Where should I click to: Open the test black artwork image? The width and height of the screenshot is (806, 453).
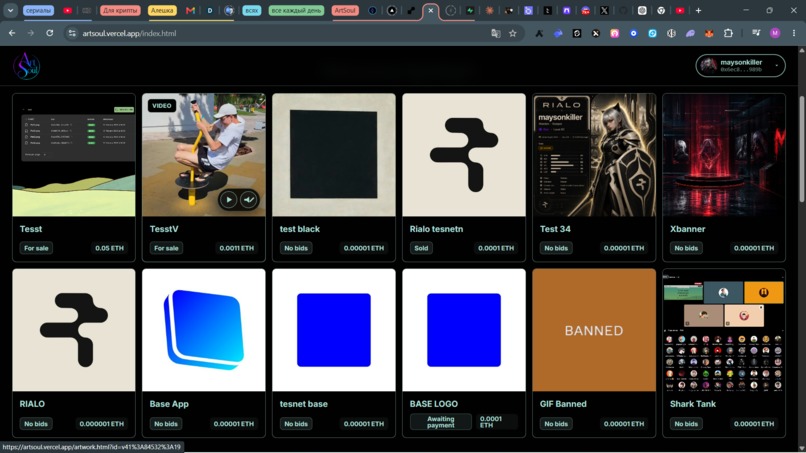tap(334, 155)
